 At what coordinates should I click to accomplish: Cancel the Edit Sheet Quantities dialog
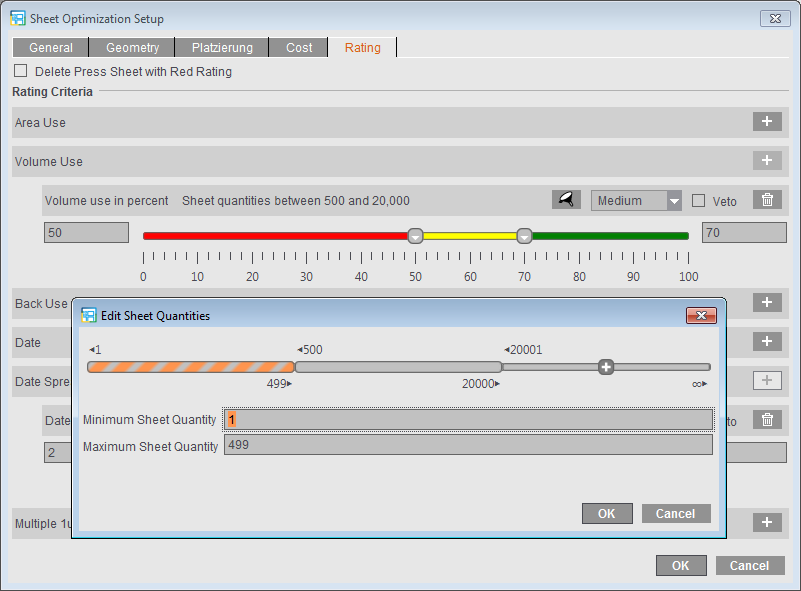(676, 513)
